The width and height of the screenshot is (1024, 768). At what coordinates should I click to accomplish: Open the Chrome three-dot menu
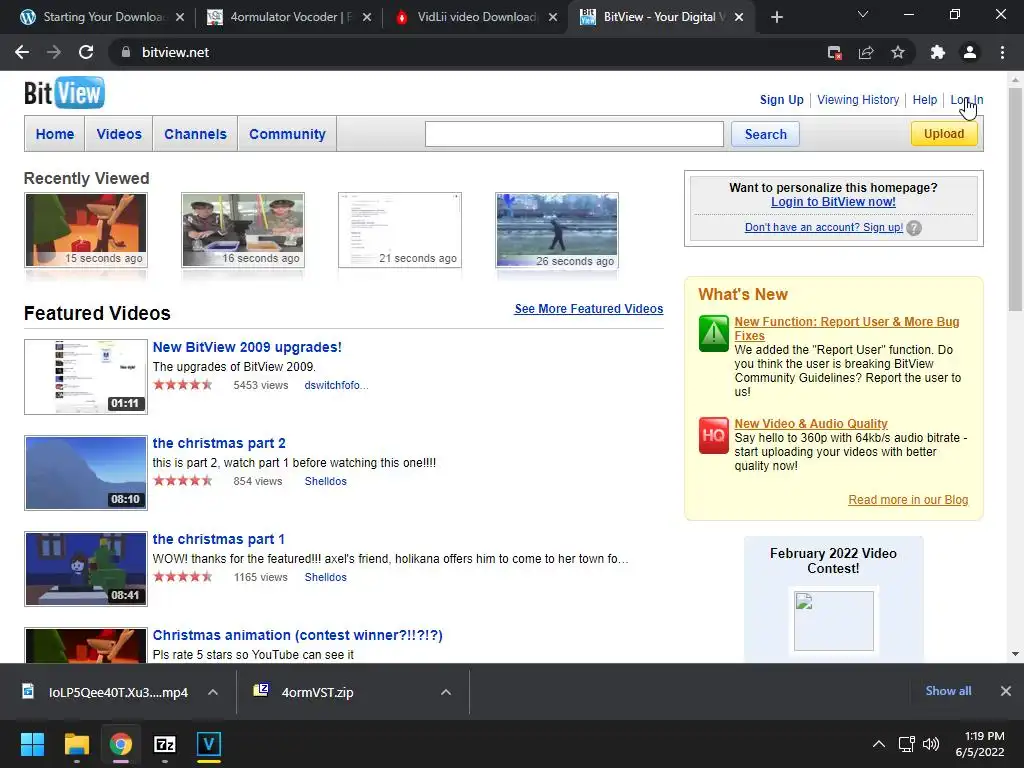coord(1002,52)
